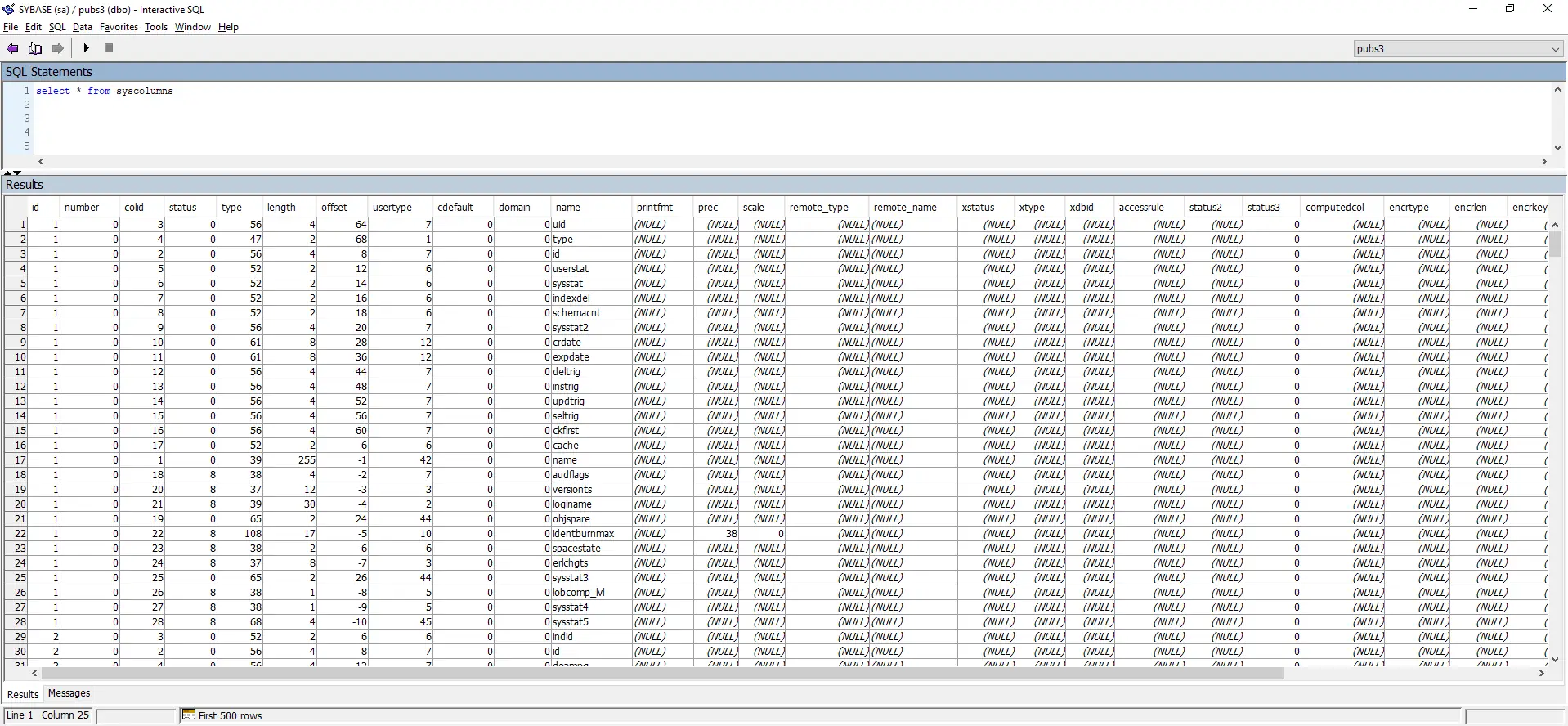This screenshot has height=726, width=1568.
Task: Click the Sybase application icon in title bar
Action: click(9, 10)
